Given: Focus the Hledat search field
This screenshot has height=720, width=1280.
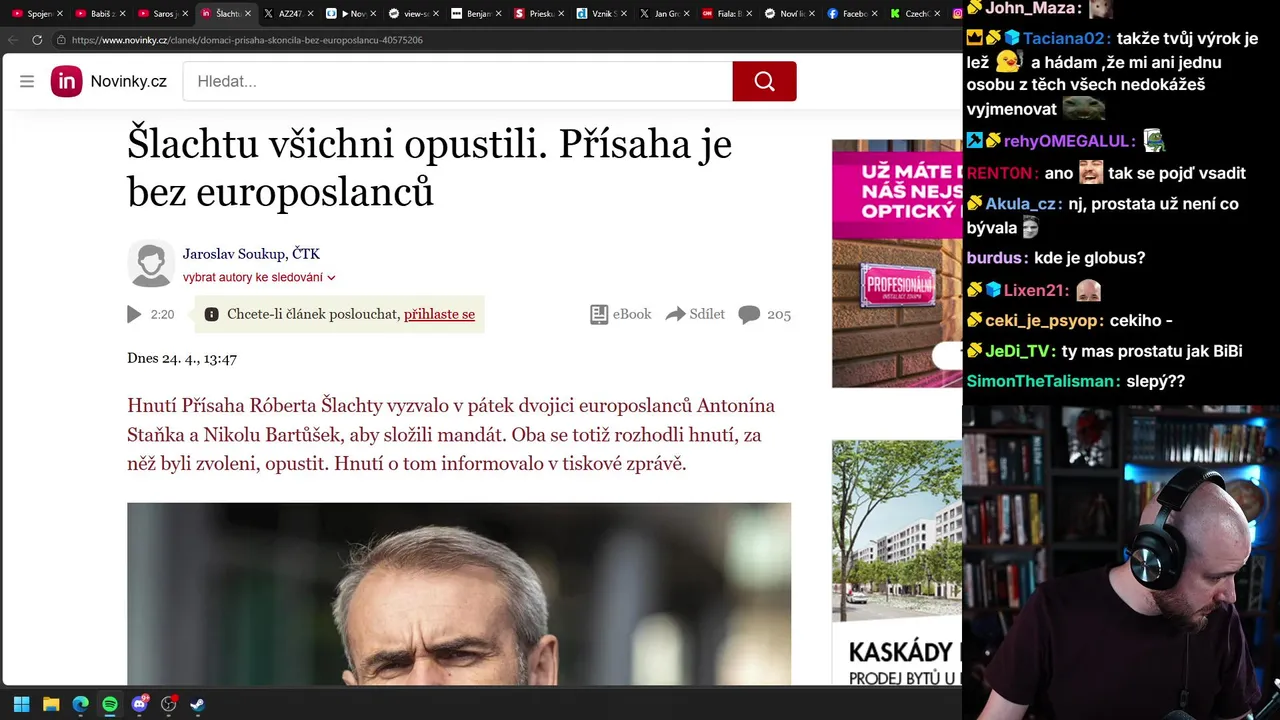Looking at the screenshot, I should pyautogui.click(x=458, y=81).
